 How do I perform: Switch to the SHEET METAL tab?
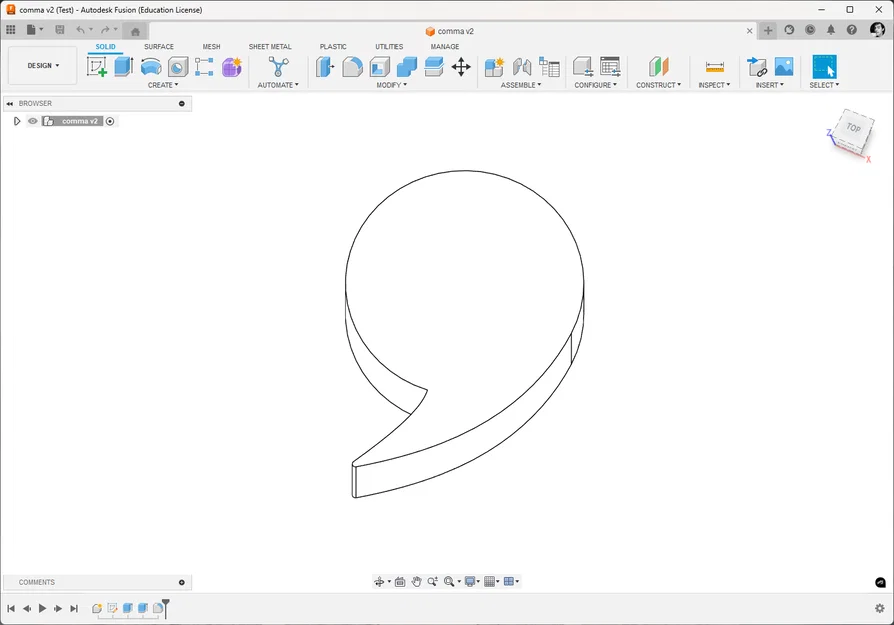click(x=270, y=47)
